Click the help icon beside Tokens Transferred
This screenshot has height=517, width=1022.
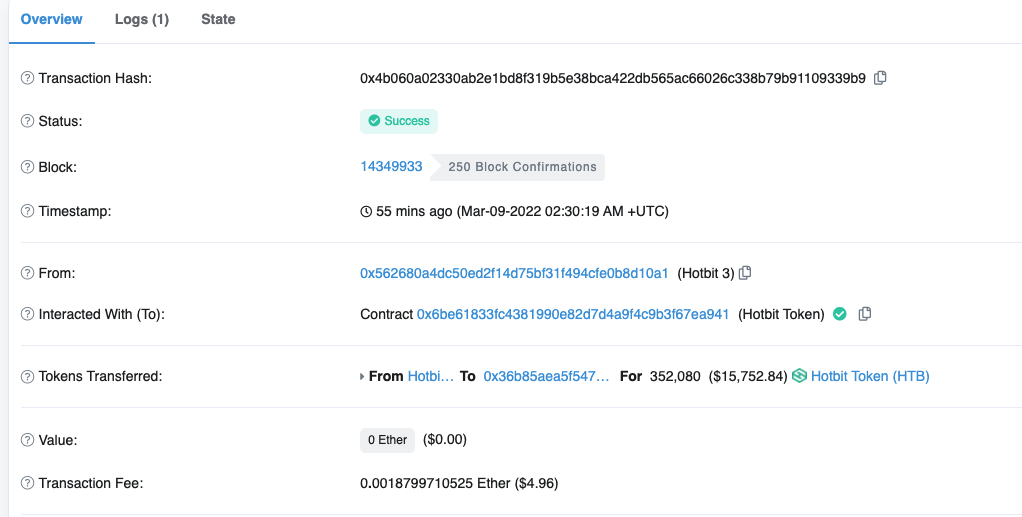[x=28, y=376]
